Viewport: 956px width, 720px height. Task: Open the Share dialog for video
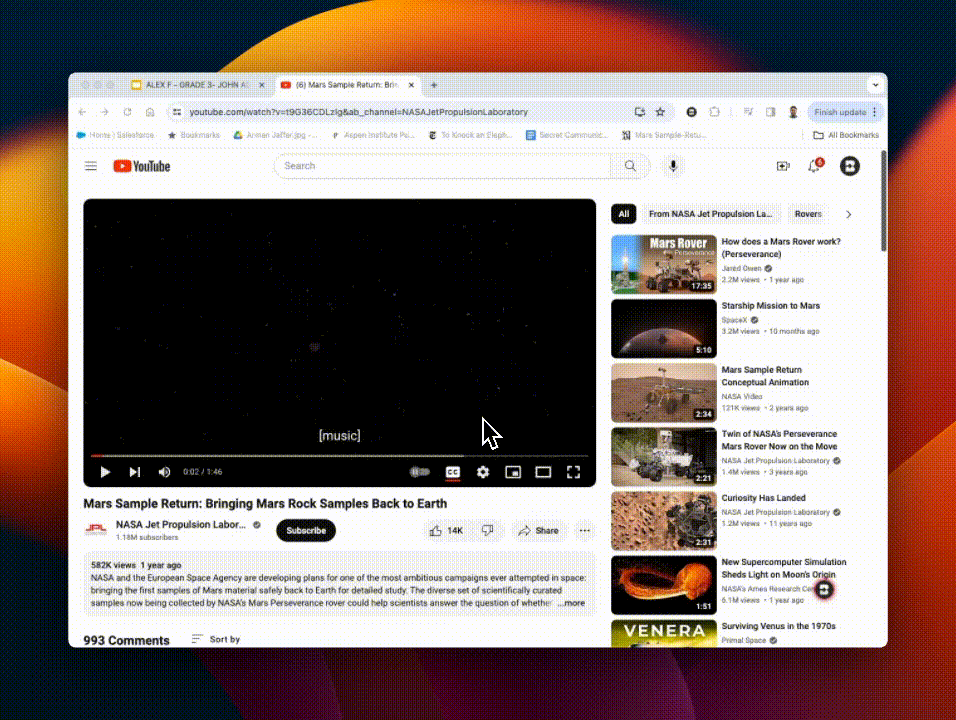[539, 530]
